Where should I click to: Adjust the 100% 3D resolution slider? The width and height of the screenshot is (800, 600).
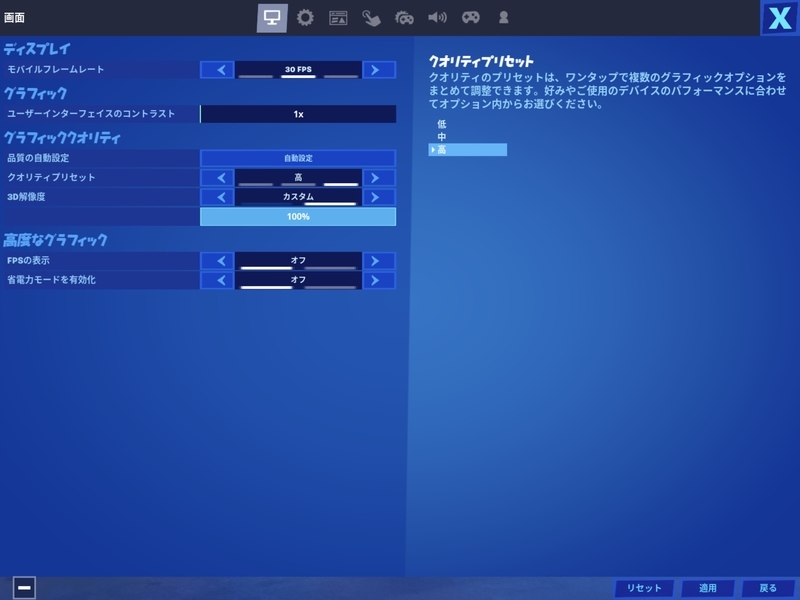[298, 216]
